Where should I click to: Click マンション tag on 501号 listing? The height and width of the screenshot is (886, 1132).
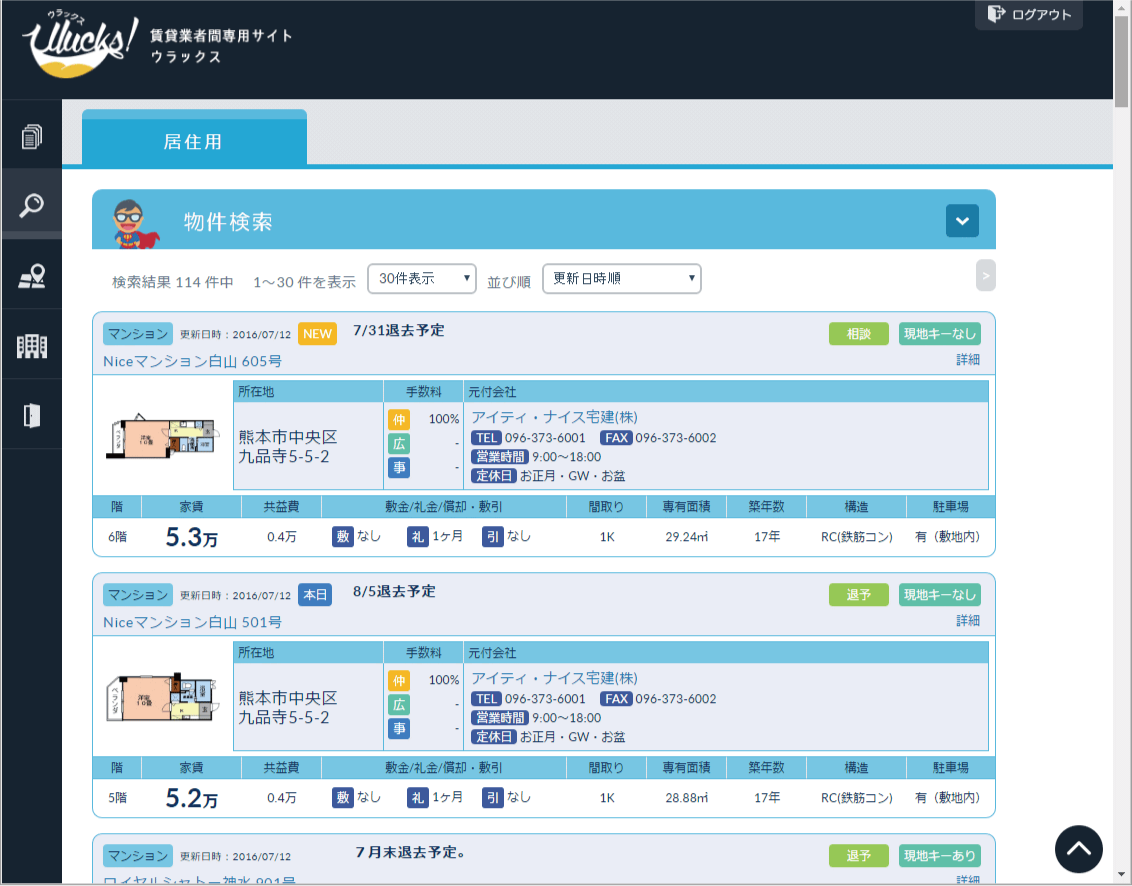(x=138, y=595)
